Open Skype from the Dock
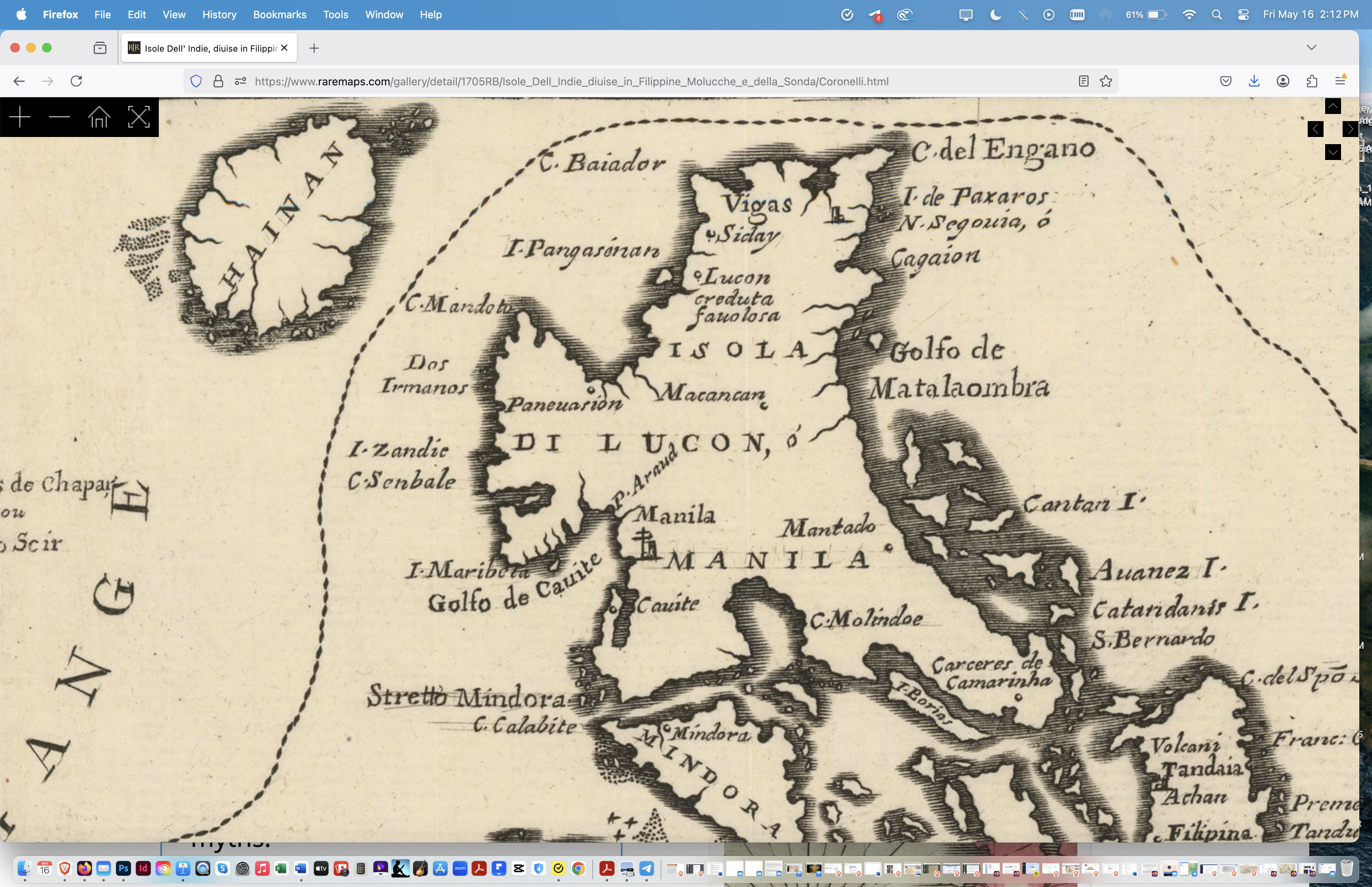Viewport: 1372px width, 887px height. 223,869
